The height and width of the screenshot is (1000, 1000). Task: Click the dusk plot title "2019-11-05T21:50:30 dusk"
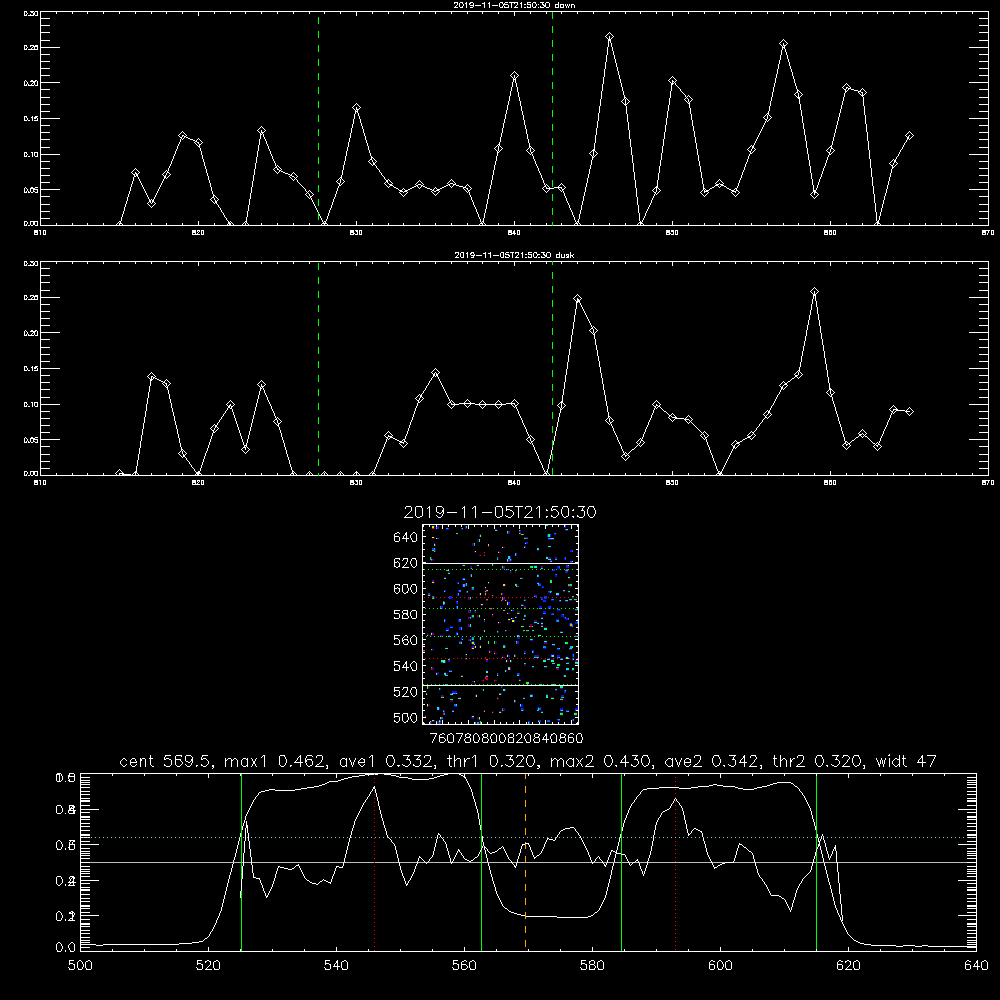click(514, 255)
